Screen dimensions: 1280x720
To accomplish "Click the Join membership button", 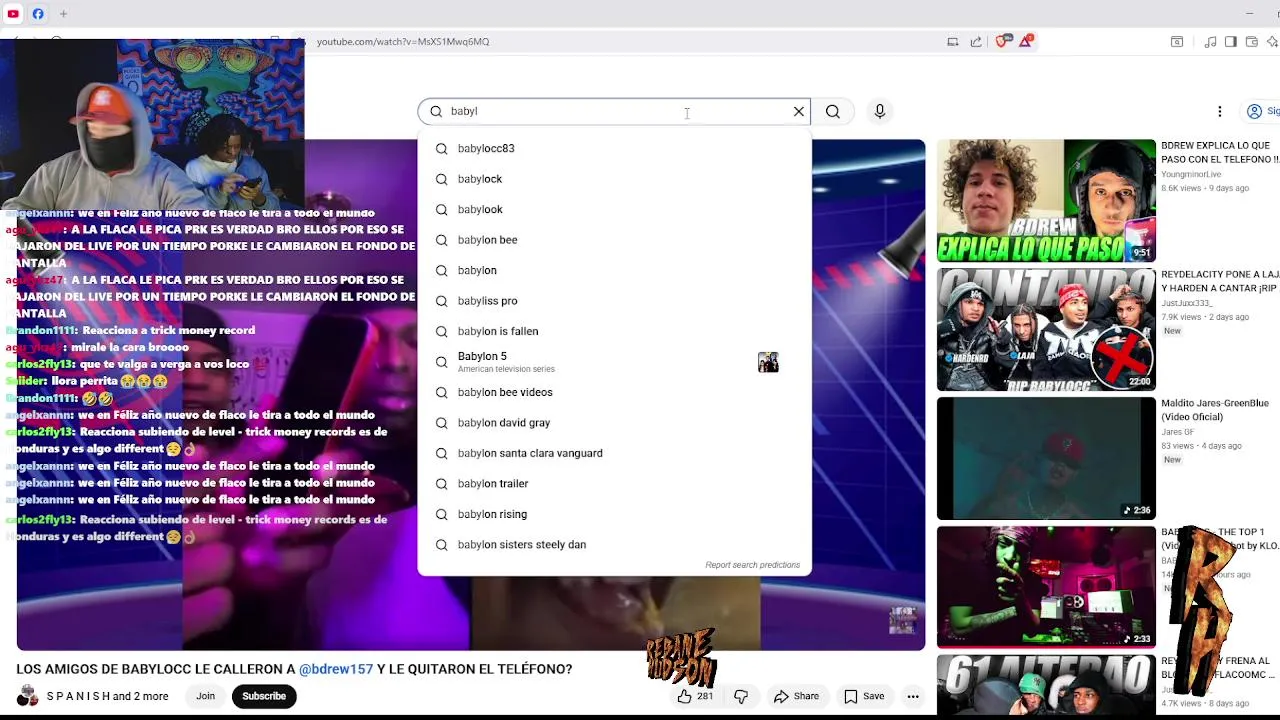I will [205, 696].
